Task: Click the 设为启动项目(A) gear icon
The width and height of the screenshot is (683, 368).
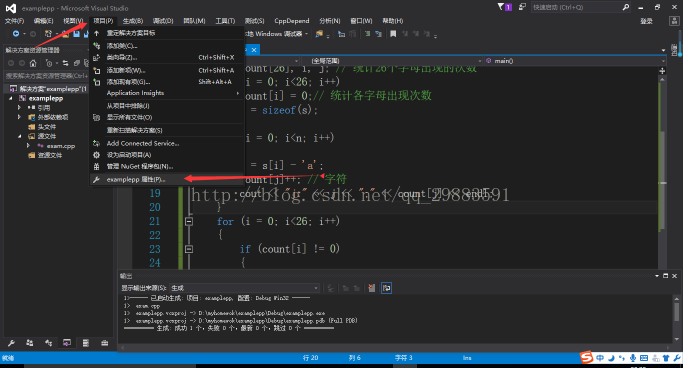Action: [97, 155]
